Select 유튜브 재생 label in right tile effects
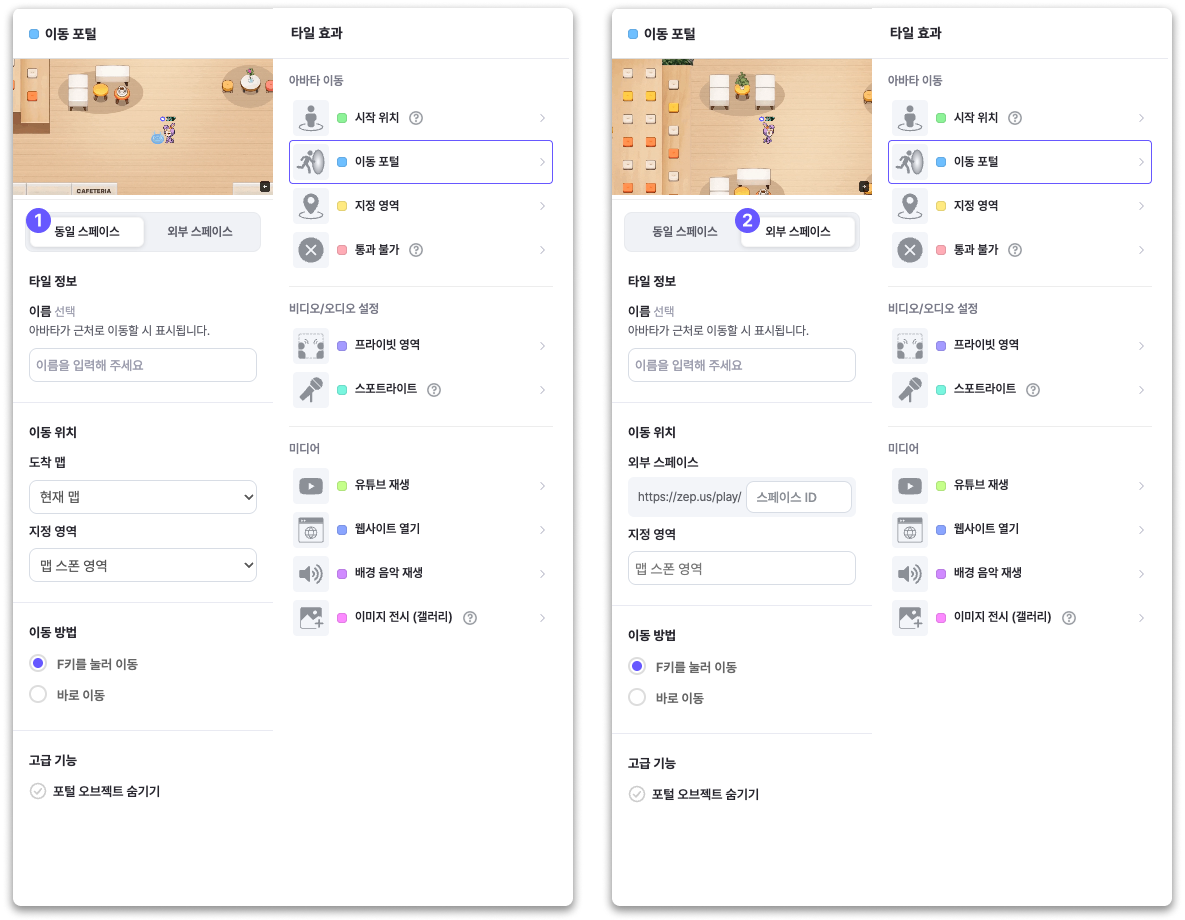1185x920 pixels. coord(981,484)
